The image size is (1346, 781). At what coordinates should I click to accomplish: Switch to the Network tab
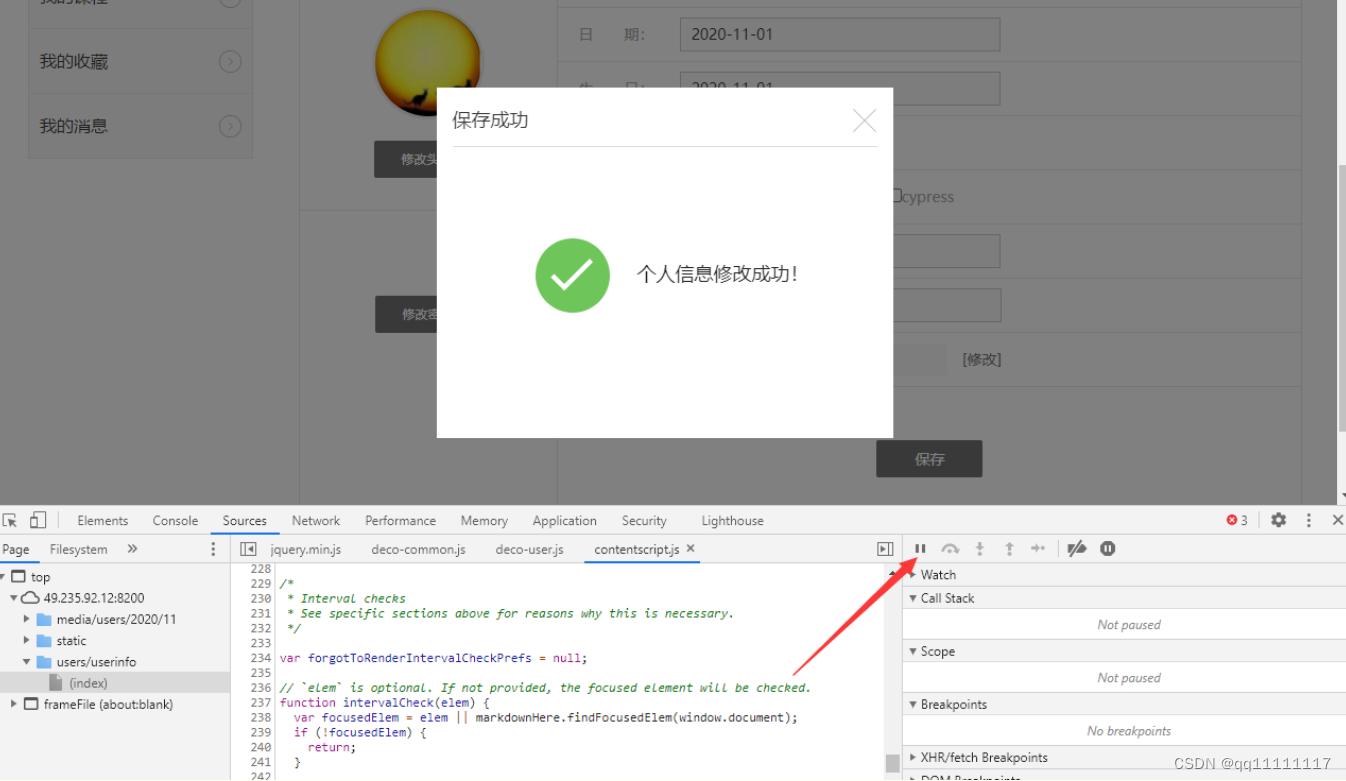point(315,520)
